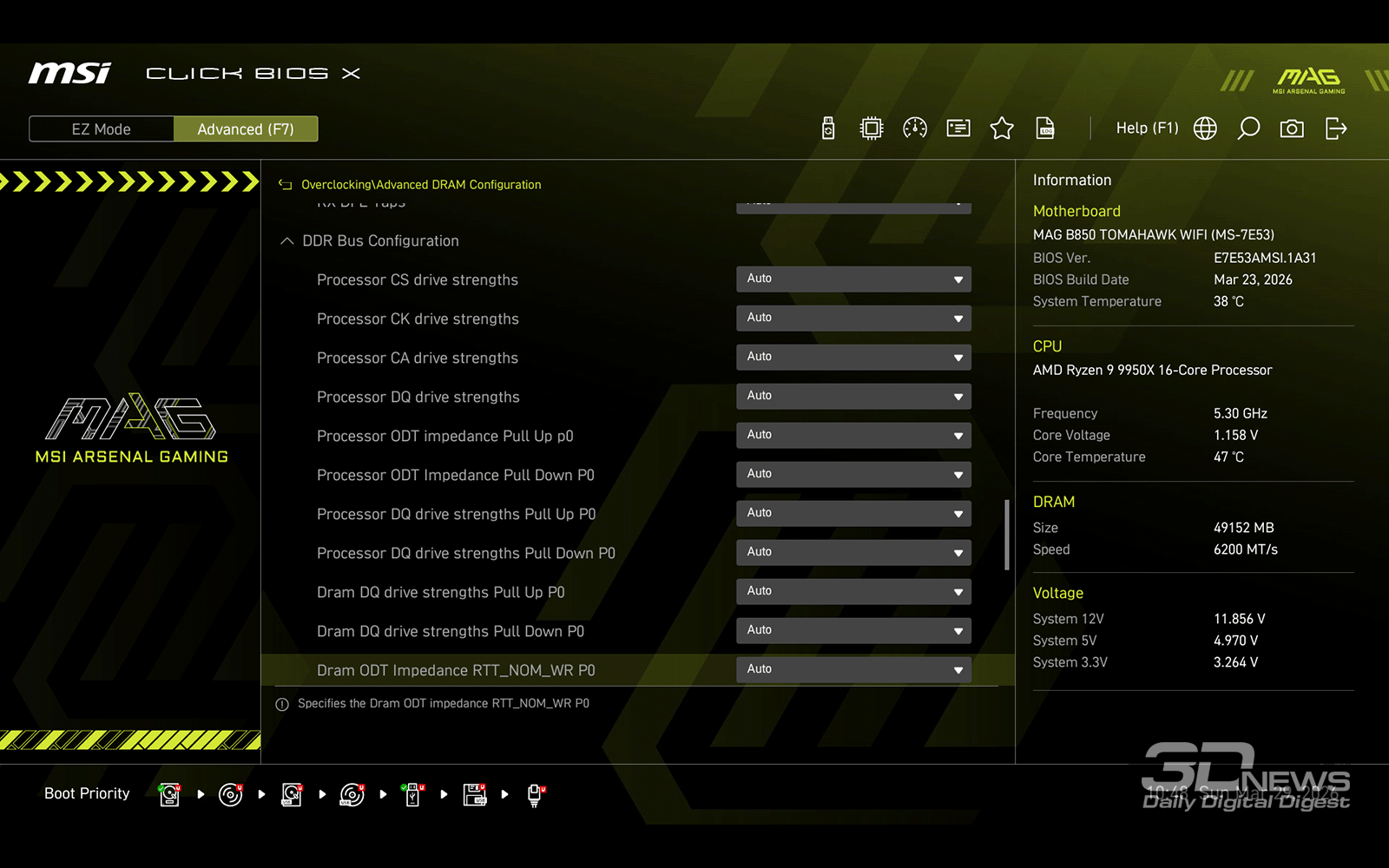The height and width of the screenshot is (868, 1389).
Task: Open the Favorites star icon
Action: [1002, 128]
